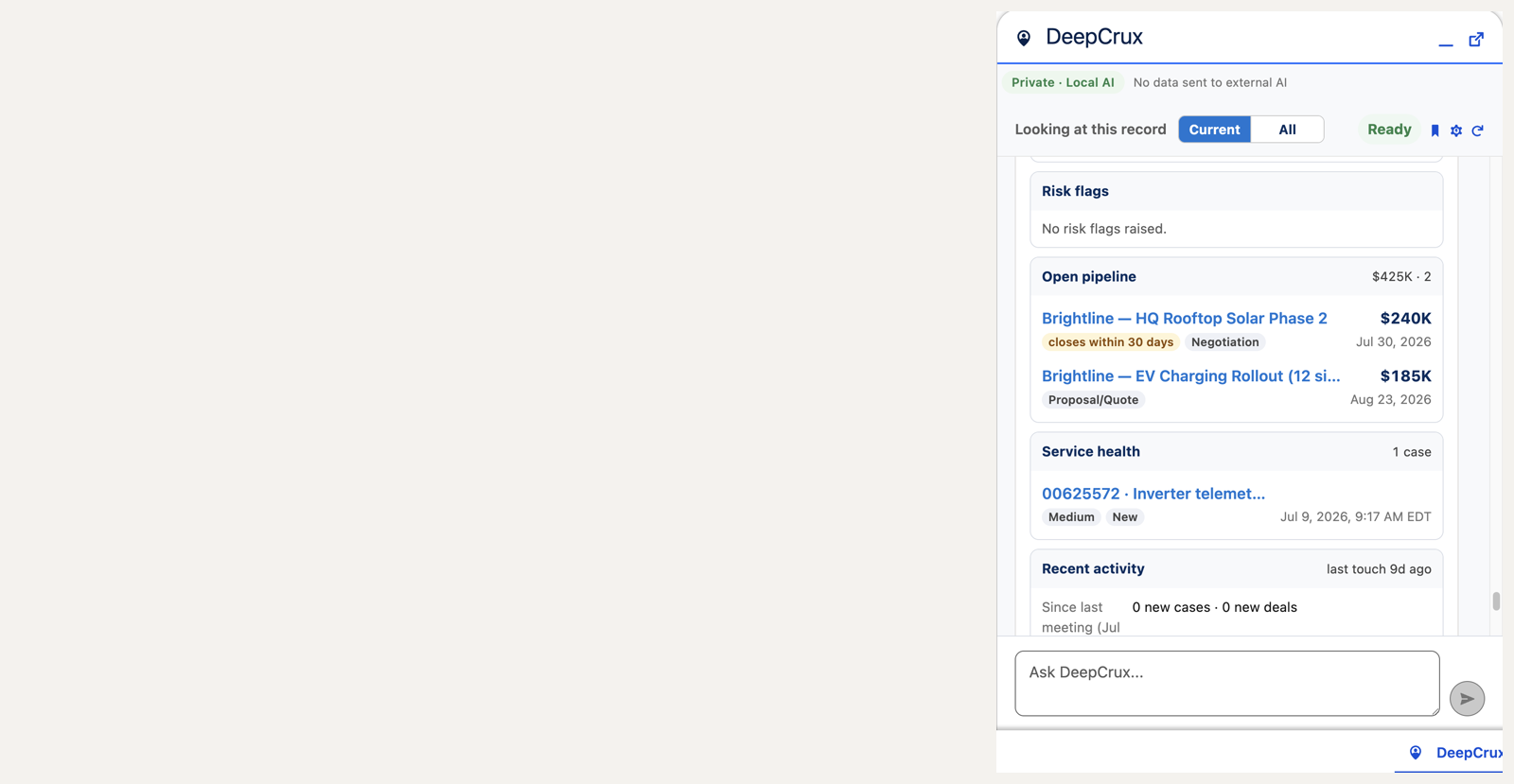Click the $240K amount
The width and height of the screenshot is (1514, 784).
(1405, 318)
